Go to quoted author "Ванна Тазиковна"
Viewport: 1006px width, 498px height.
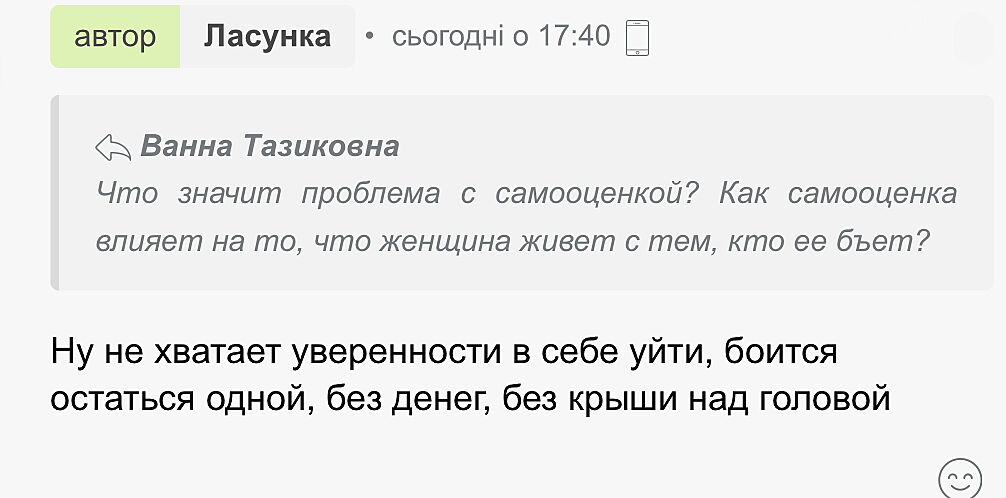point(270,147)
